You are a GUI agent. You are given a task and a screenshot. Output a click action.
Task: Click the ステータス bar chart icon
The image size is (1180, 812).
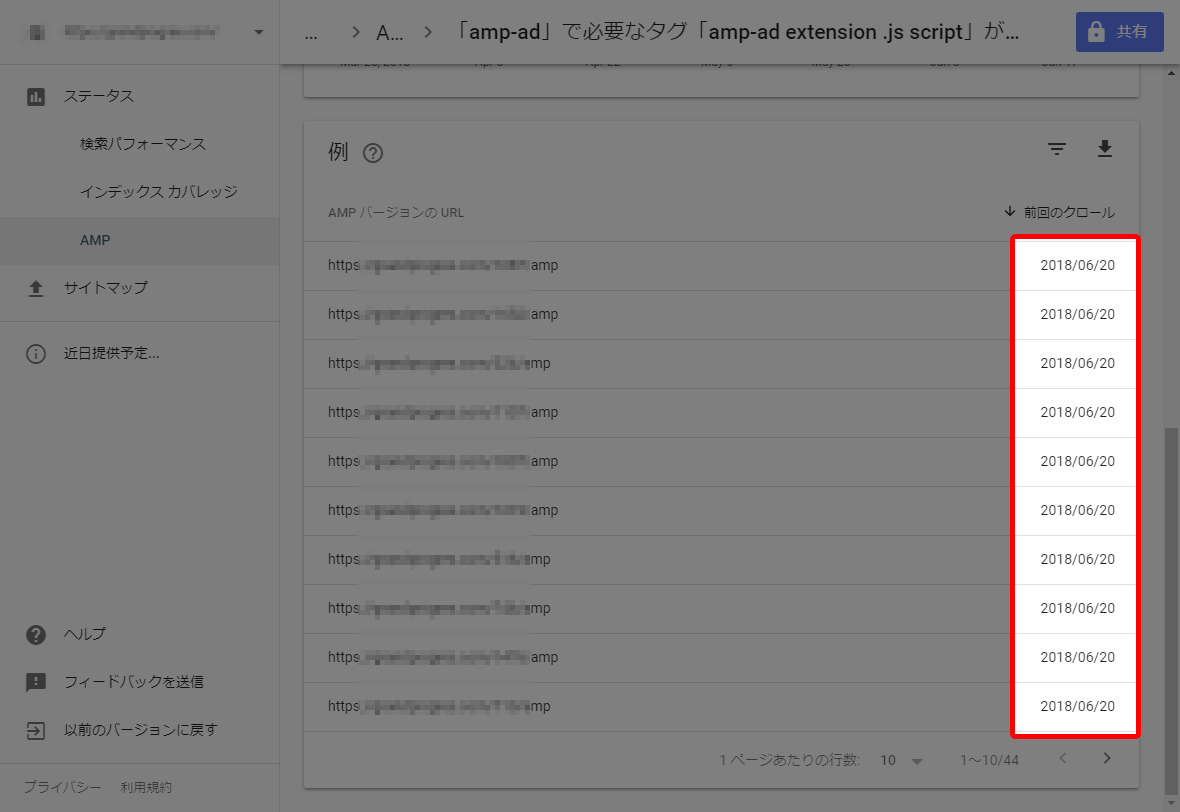tap(36, 97)
